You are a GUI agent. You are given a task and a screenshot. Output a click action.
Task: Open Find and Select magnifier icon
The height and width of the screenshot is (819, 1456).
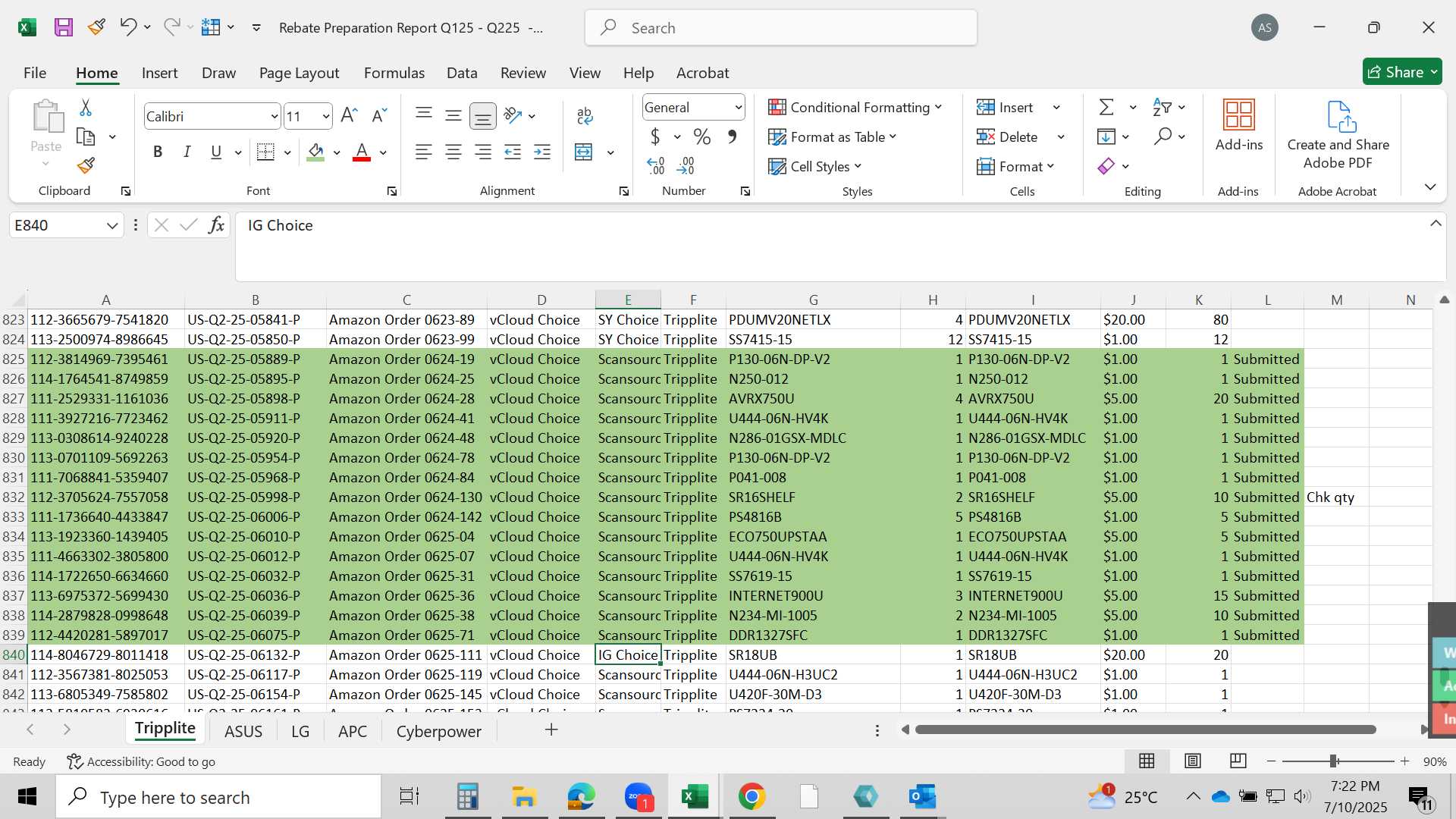pyautogui.click(x=1163, y=136)
